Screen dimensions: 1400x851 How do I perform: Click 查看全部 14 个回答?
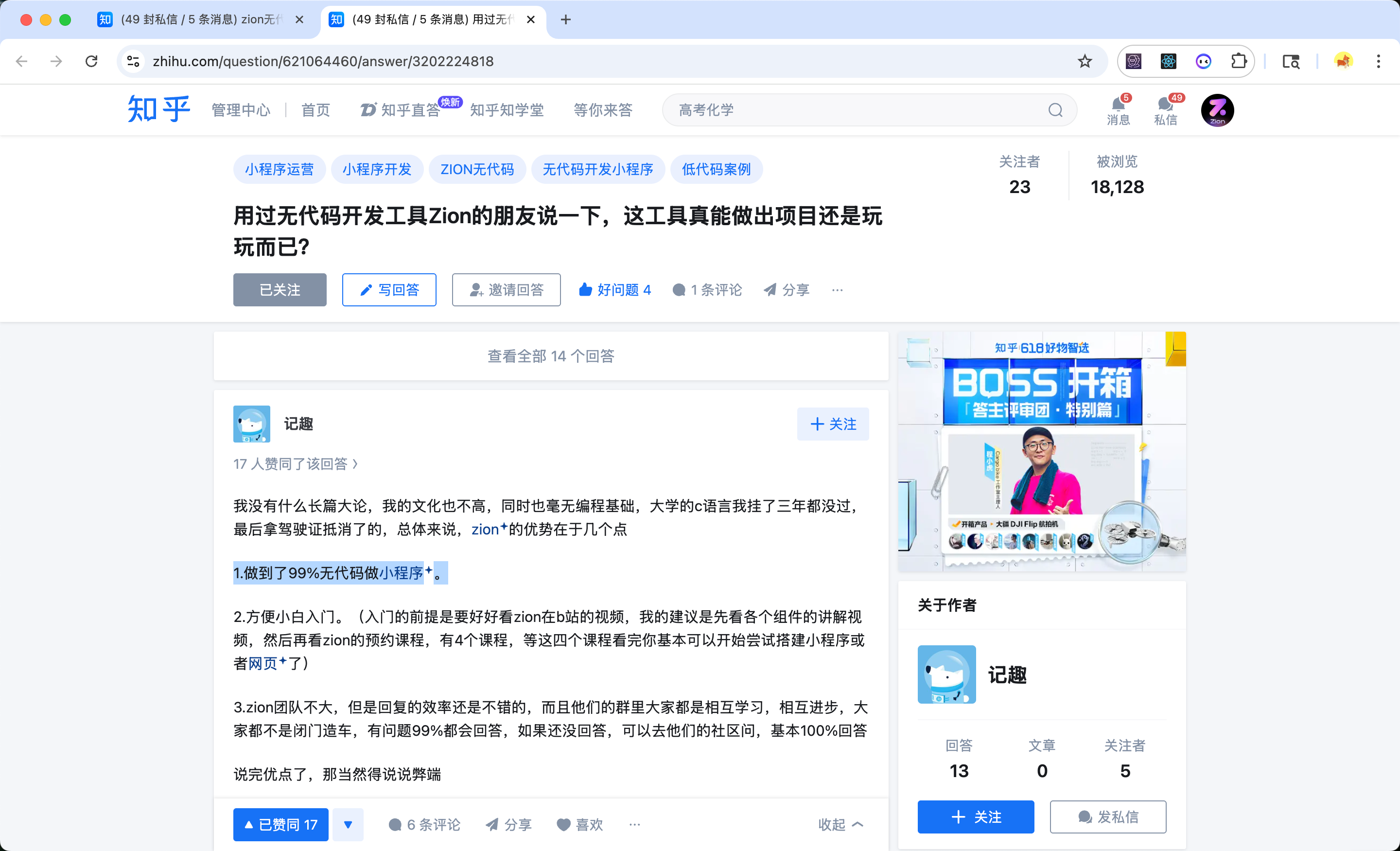551,356
